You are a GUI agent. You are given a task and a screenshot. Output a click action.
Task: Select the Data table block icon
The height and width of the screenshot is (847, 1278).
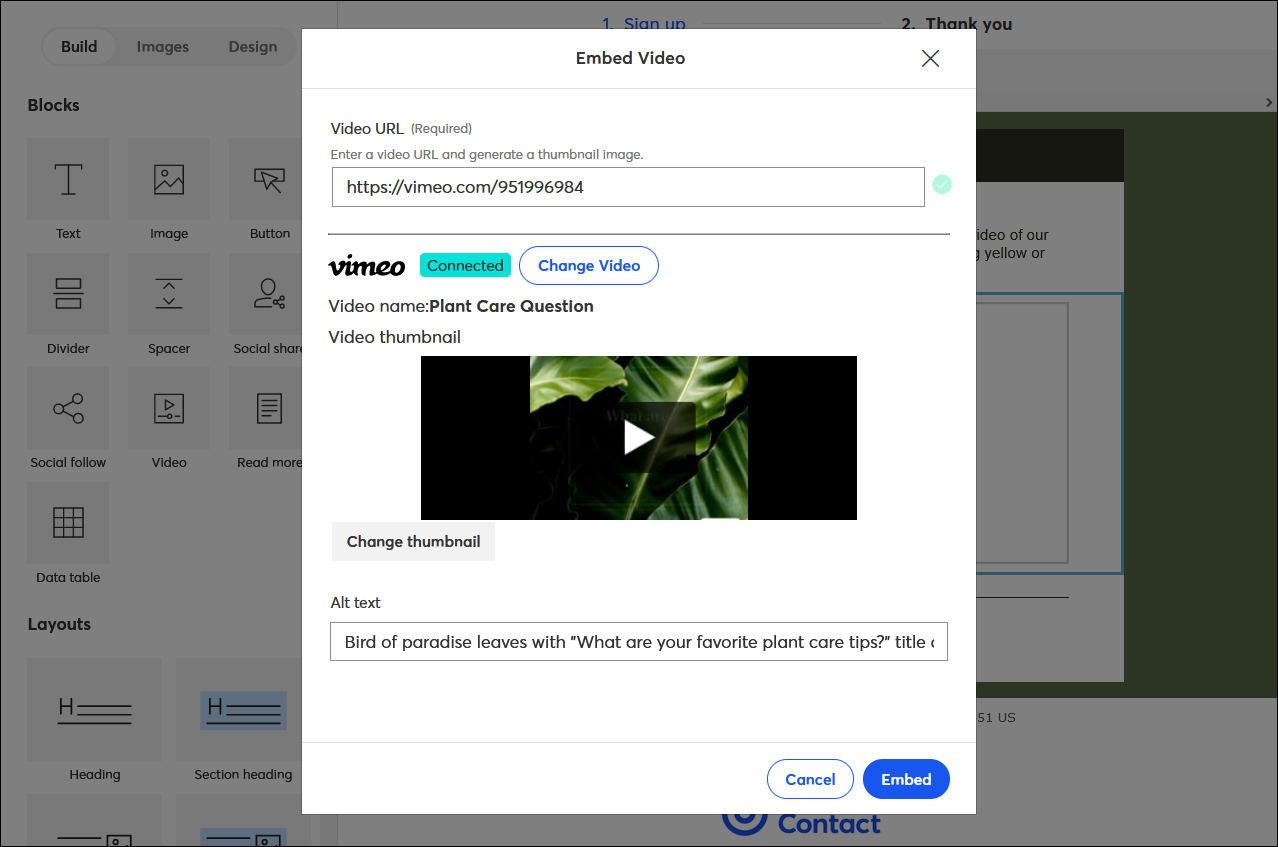(x=68, y=523)
